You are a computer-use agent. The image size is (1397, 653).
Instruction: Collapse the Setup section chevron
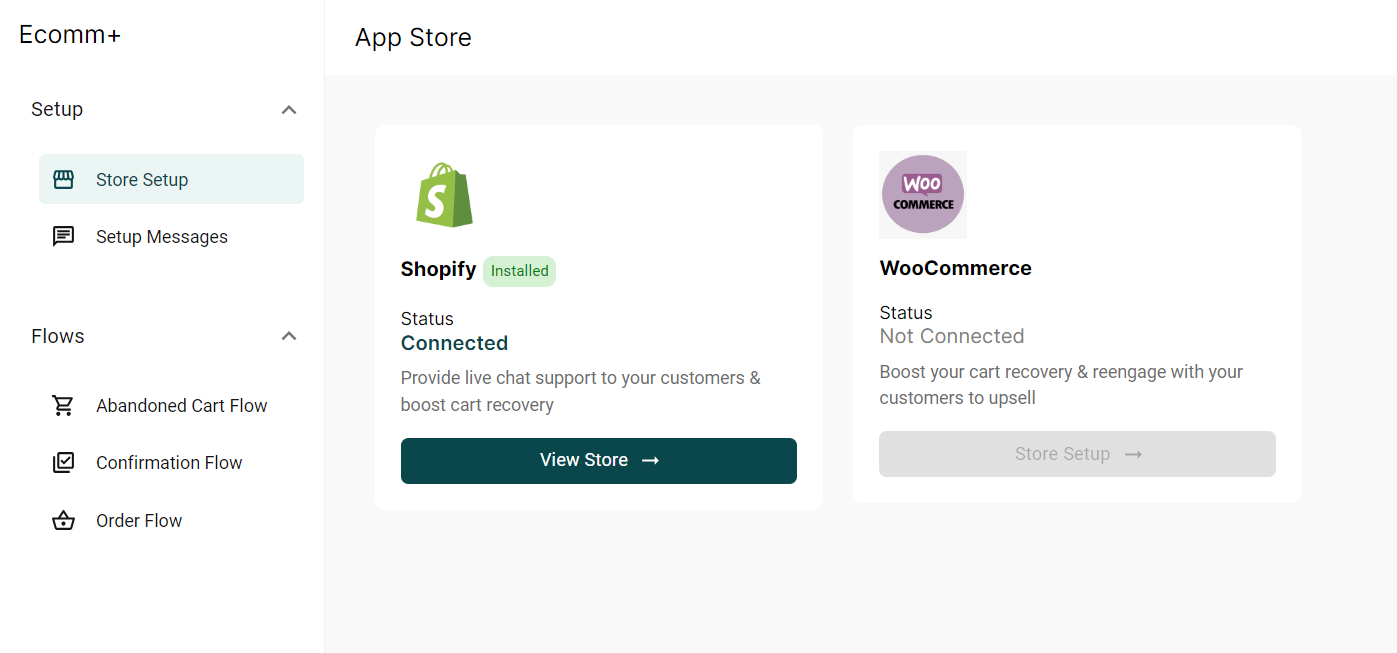tap(289, 109)
